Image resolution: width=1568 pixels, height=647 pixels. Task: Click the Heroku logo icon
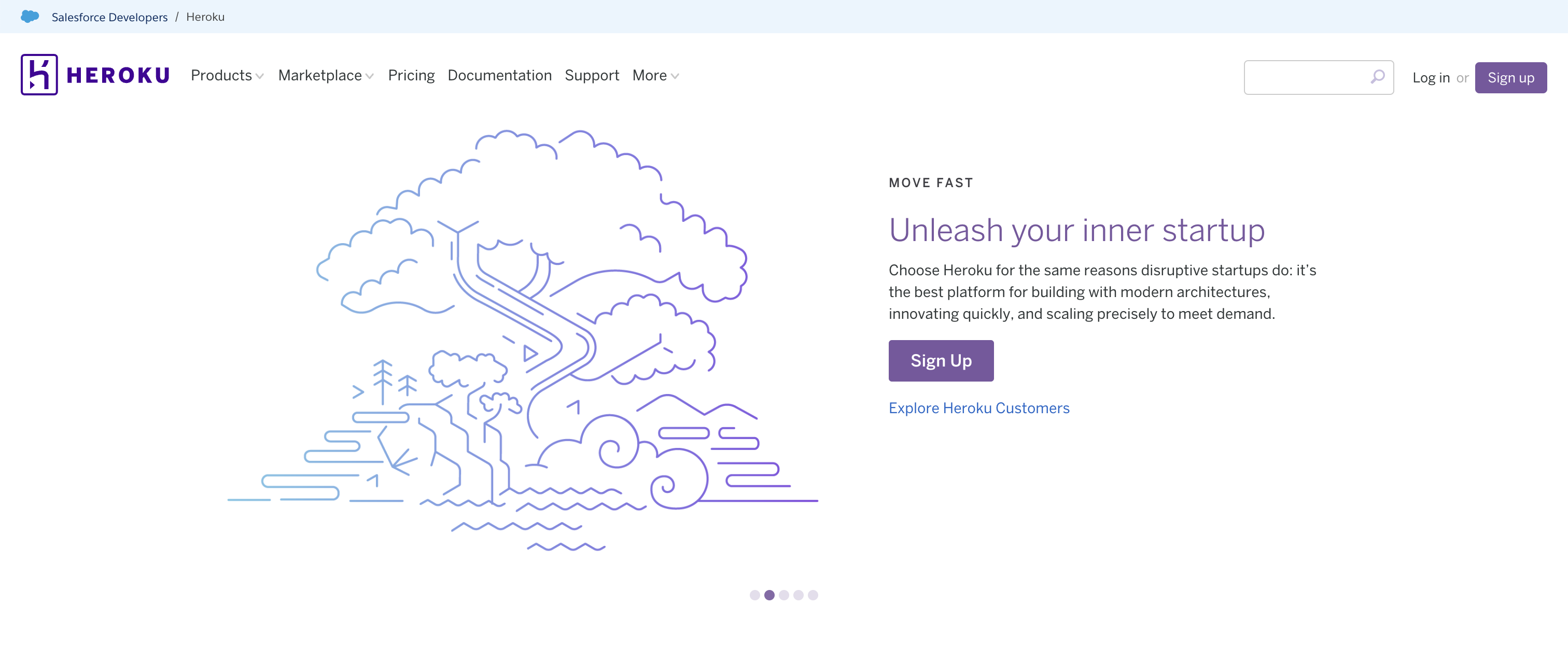pyautogui.click(x=39, y=75)
